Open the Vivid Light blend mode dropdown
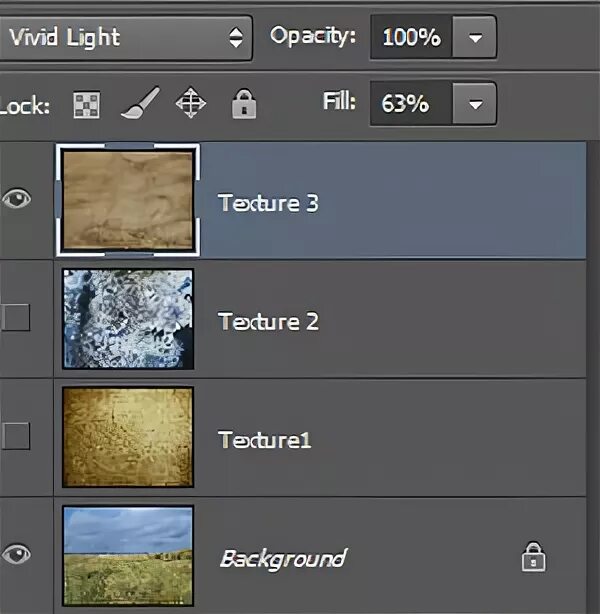Image resolution: width=600 pixels, height=614 pixels. 125,38
